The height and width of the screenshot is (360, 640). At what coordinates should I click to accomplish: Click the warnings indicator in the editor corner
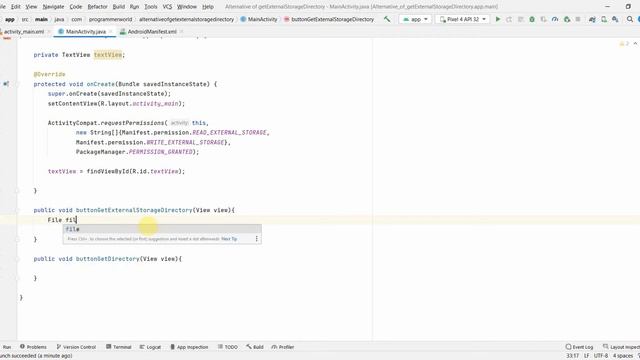624,44
